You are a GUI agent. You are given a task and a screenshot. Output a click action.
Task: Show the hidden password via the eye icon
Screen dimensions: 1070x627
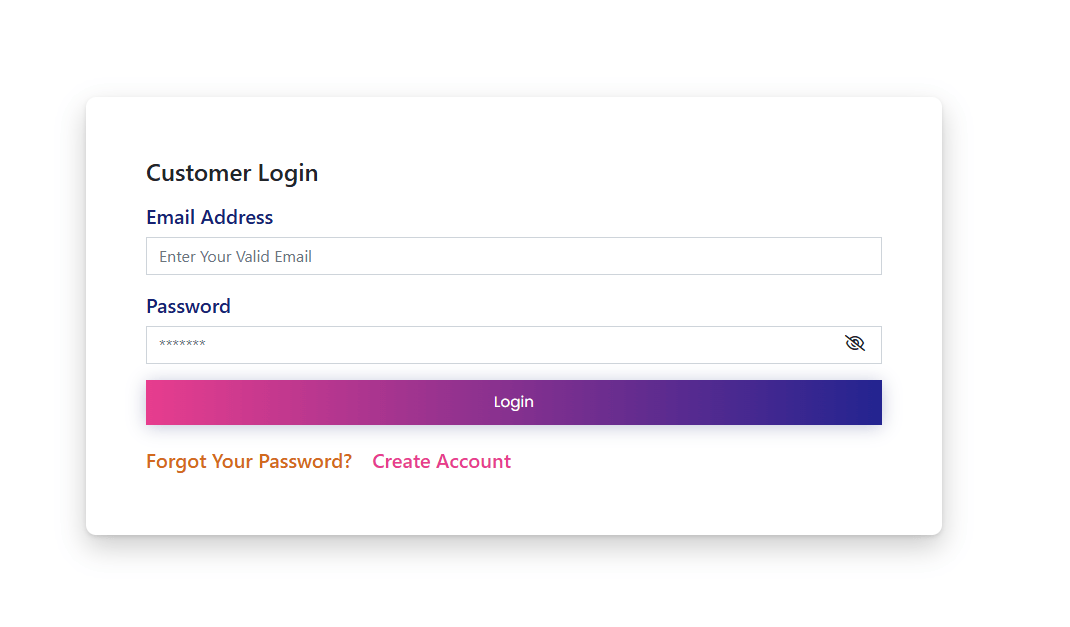[x=854, y=343]
